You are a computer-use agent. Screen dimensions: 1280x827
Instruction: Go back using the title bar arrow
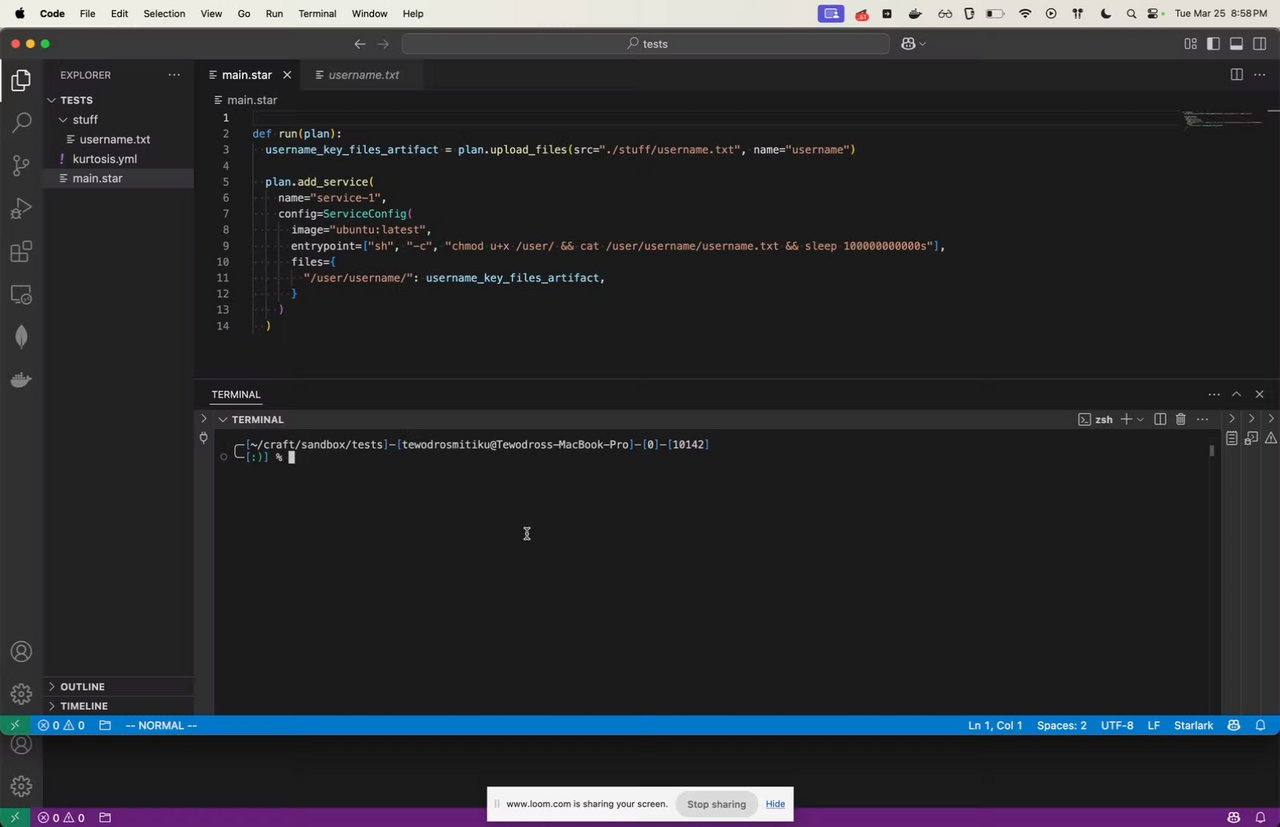[360, 44]
